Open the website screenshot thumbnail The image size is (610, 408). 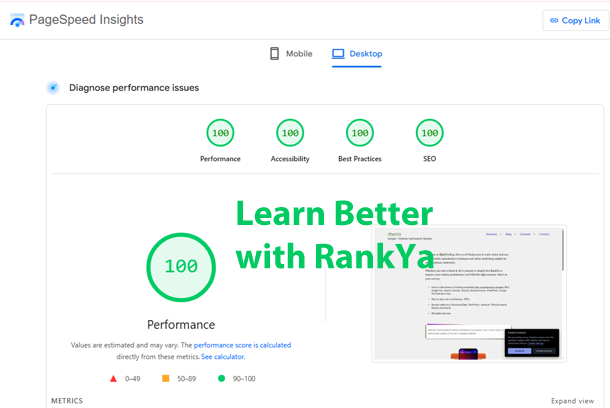pyautogui.click(x=469, y=294)
